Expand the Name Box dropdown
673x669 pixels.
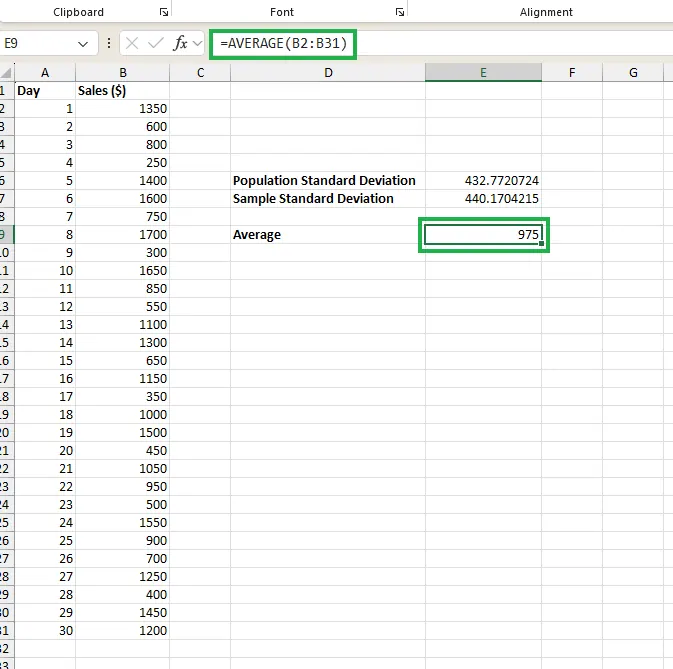[83, 44]
